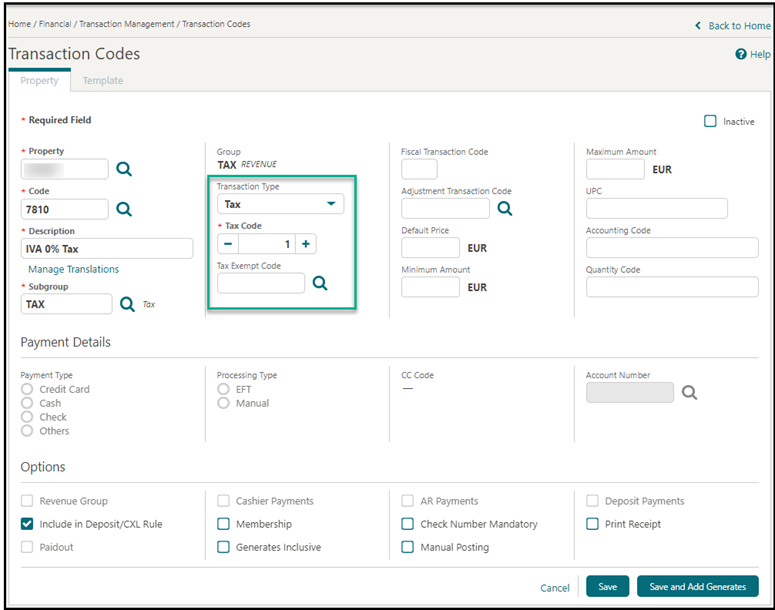
Task: Click the Save button
Action: tap(607, 586)
